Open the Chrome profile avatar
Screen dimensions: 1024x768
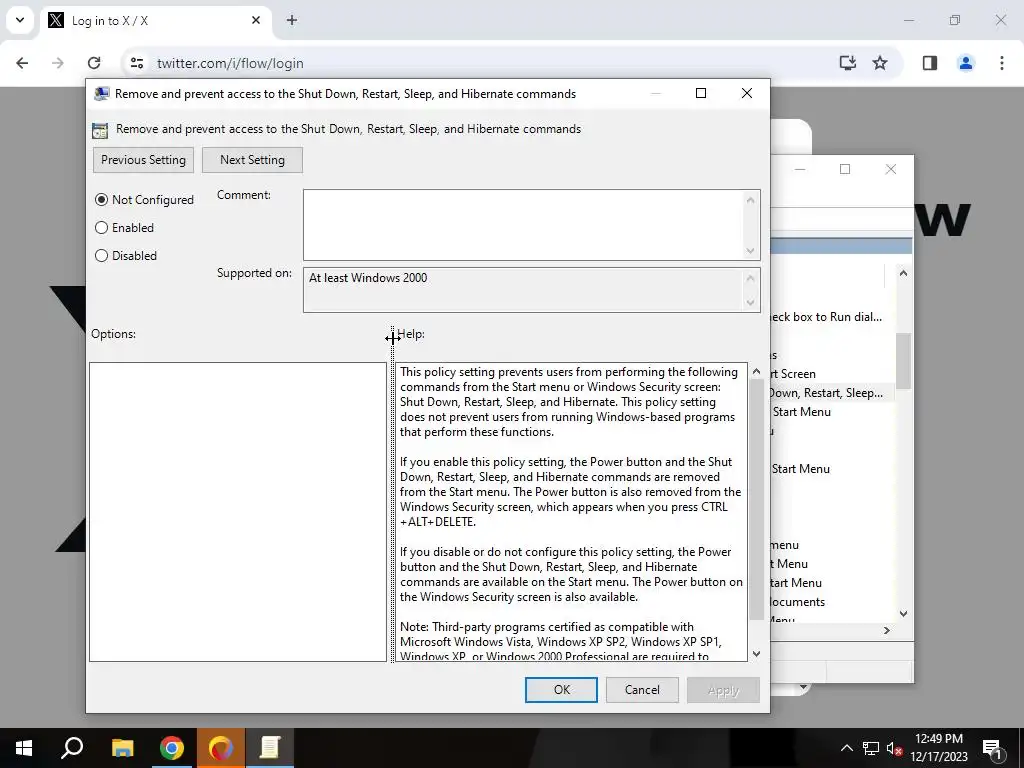[966, 63]
